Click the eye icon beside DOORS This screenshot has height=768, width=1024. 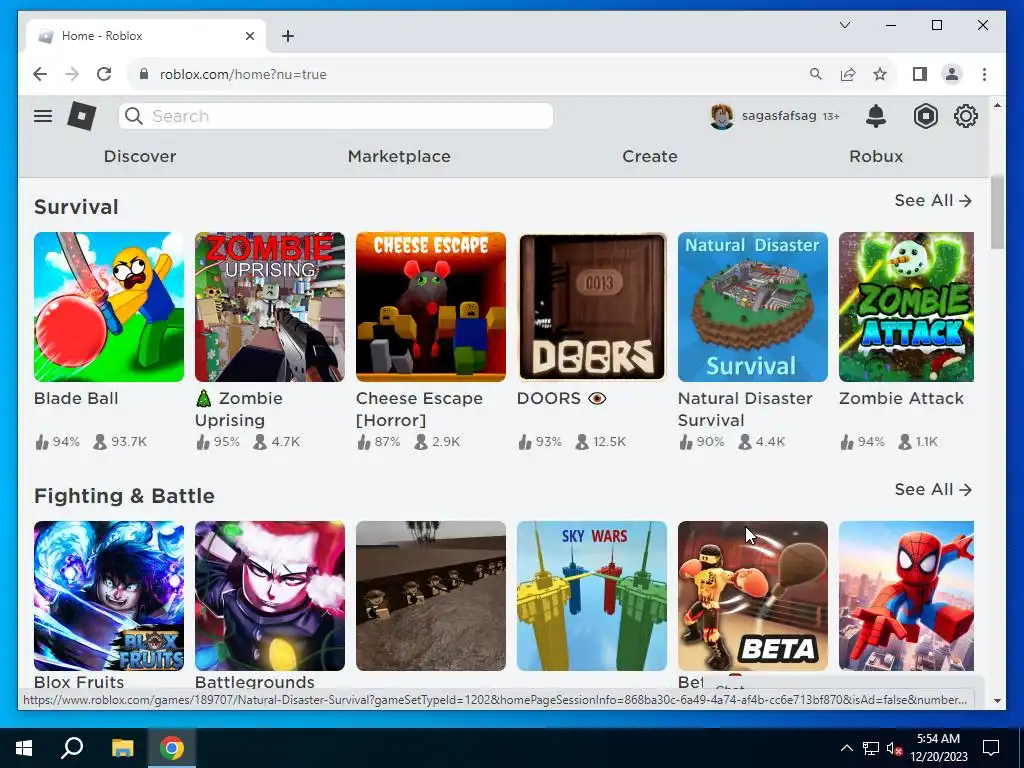tap(597, 398)
